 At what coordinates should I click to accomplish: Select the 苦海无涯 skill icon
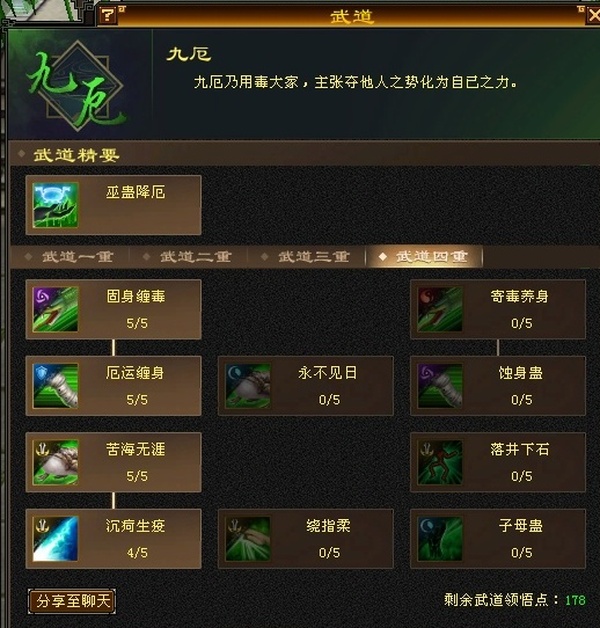point(55,462)
